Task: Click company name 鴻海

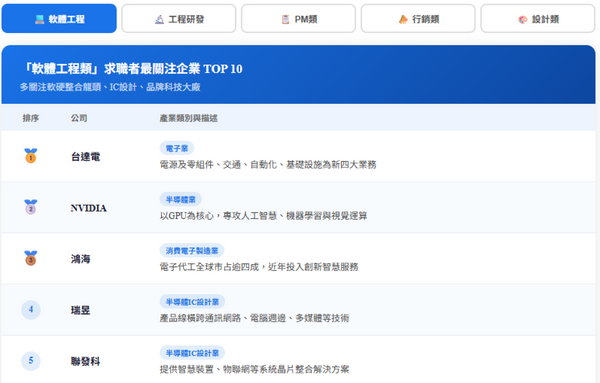Action: (80, 259)
